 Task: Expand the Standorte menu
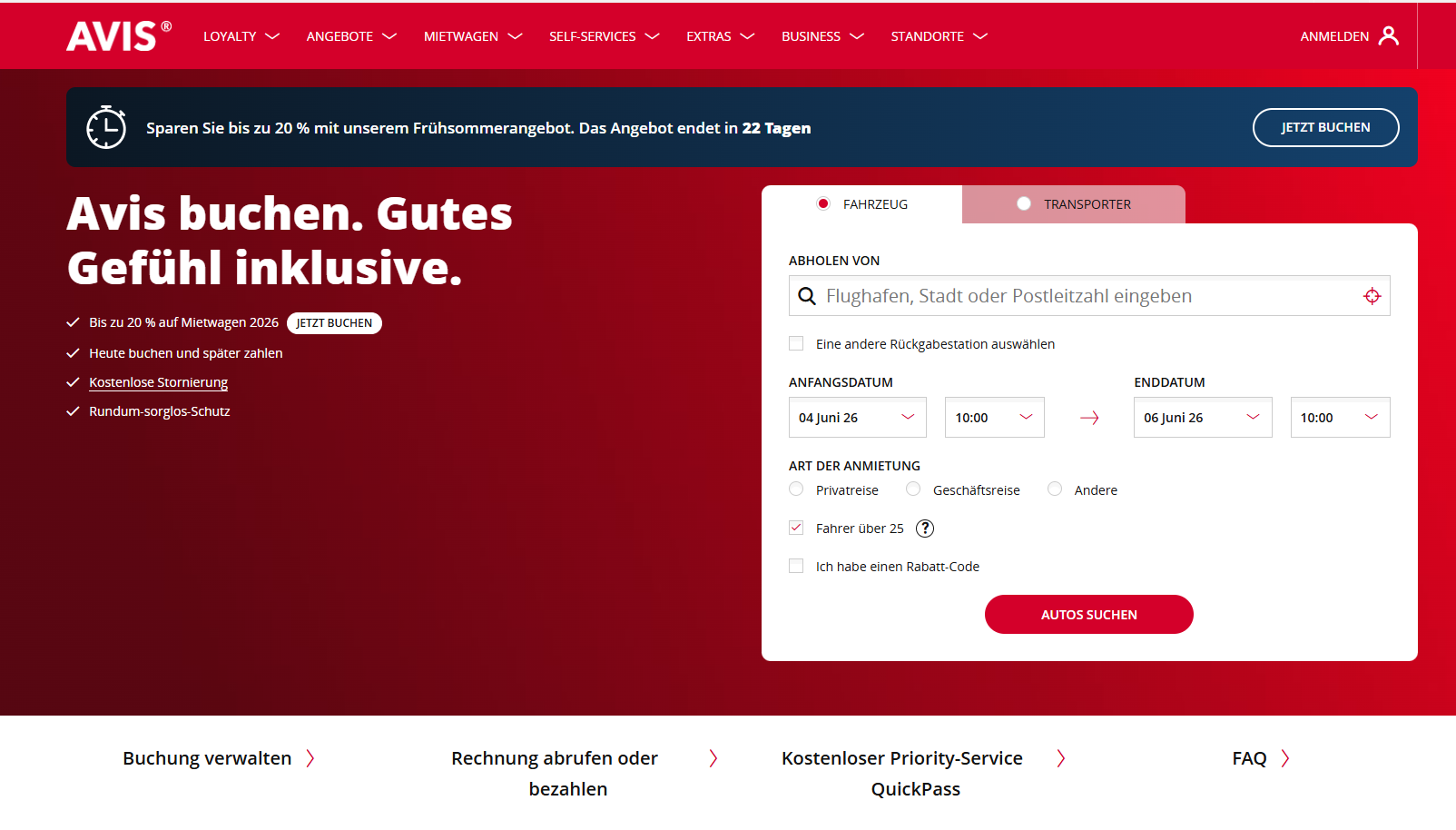[939, 36]
